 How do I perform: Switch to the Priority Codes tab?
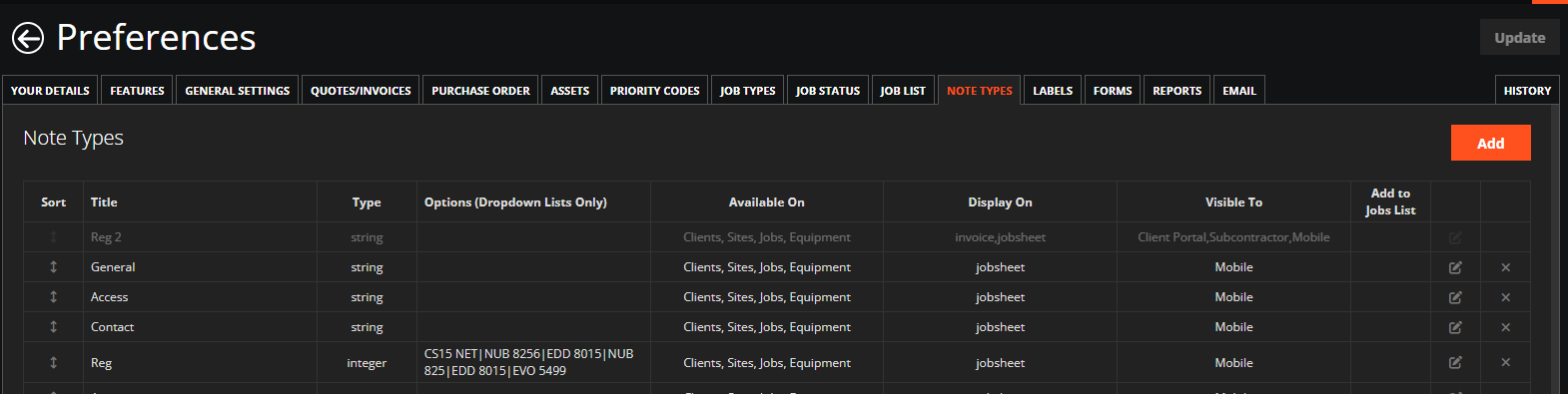click(655, 90)
